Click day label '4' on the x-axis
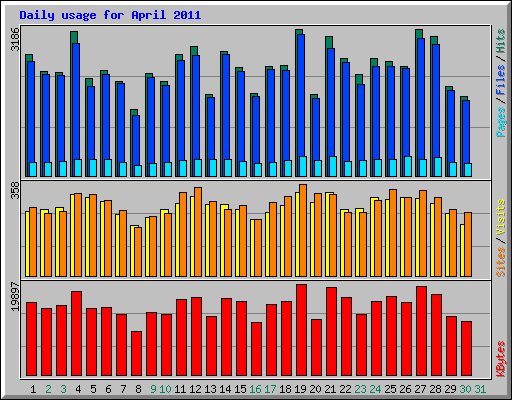 coord(78,389)
